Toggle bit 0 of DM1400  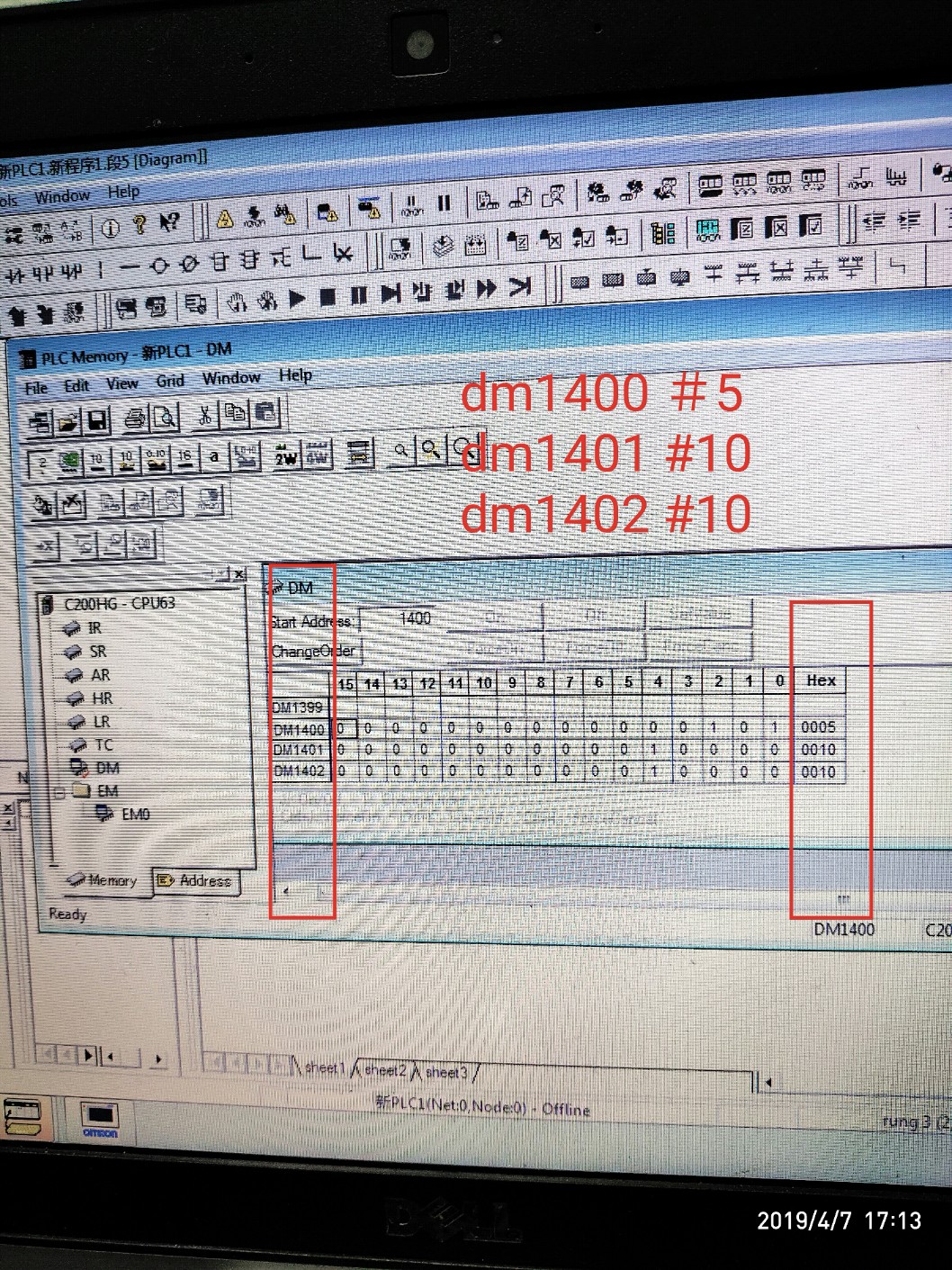pyautogui.click(x=774, y=726)
